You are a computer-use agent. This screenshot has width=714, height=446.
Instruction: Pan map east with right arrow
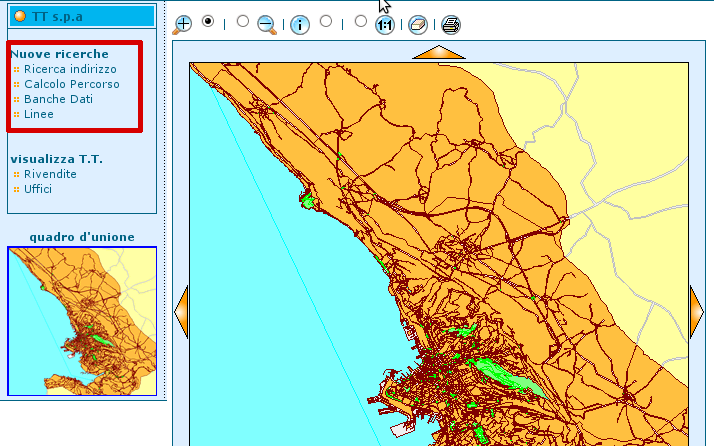pos(697,311)
